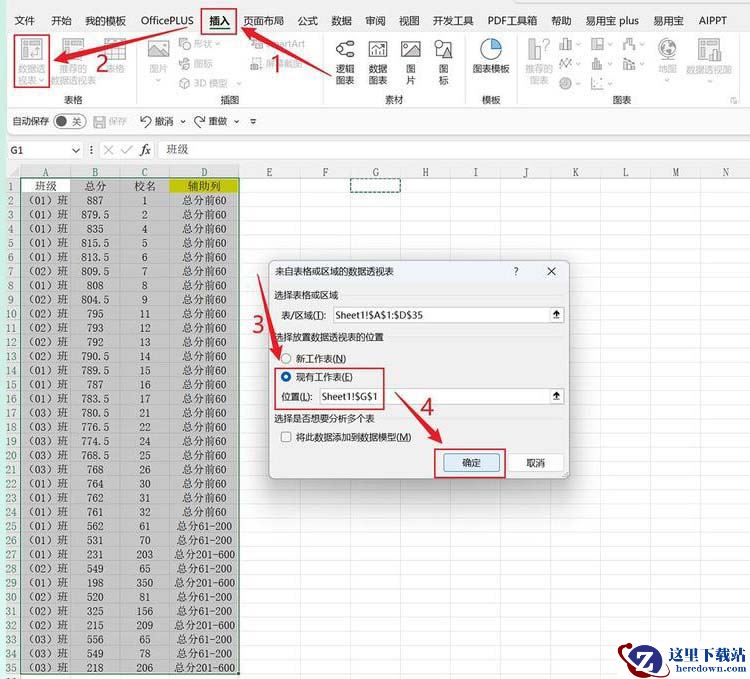Image resolution: width=750 pixels, height=679 pixels.
Task: Insert a statistic histogram chart
Action: tap(597, 64)
